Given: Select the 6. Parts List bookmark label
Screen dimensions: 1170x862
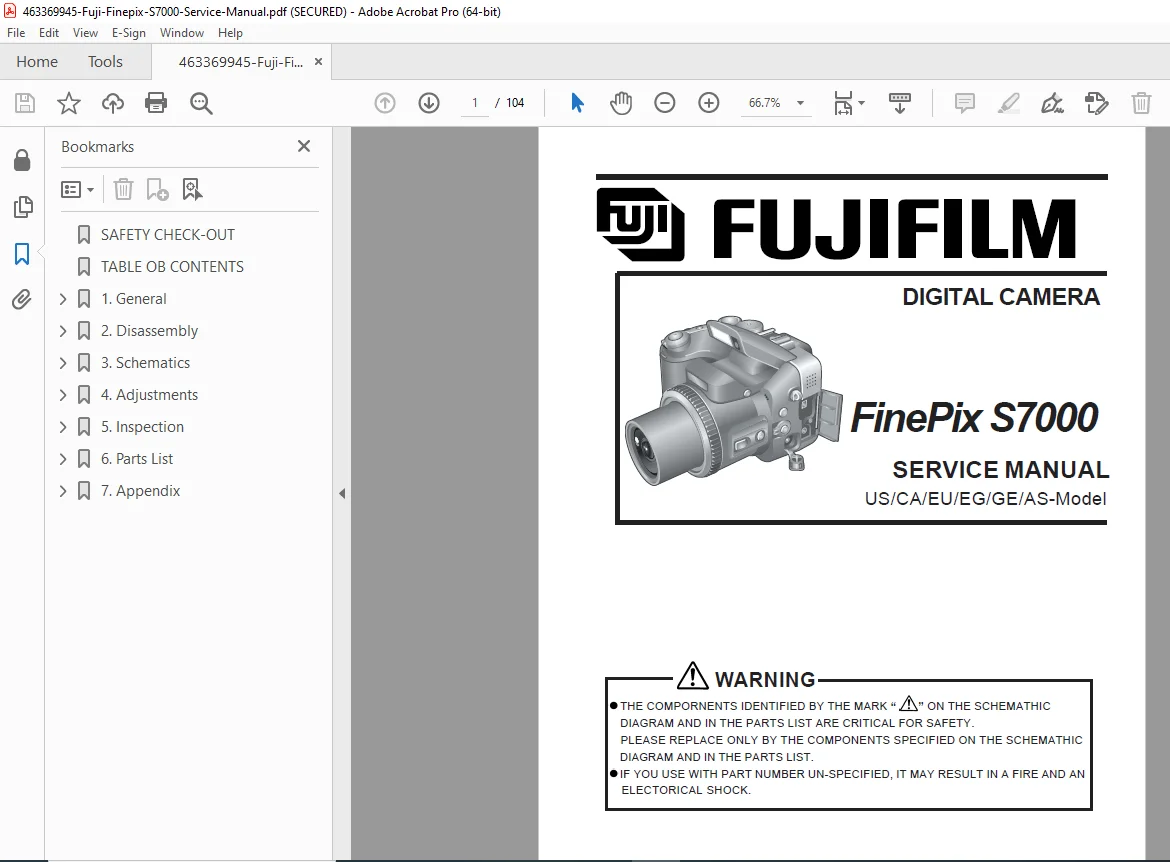Looking at the screenshot, I should coord(137,459).
